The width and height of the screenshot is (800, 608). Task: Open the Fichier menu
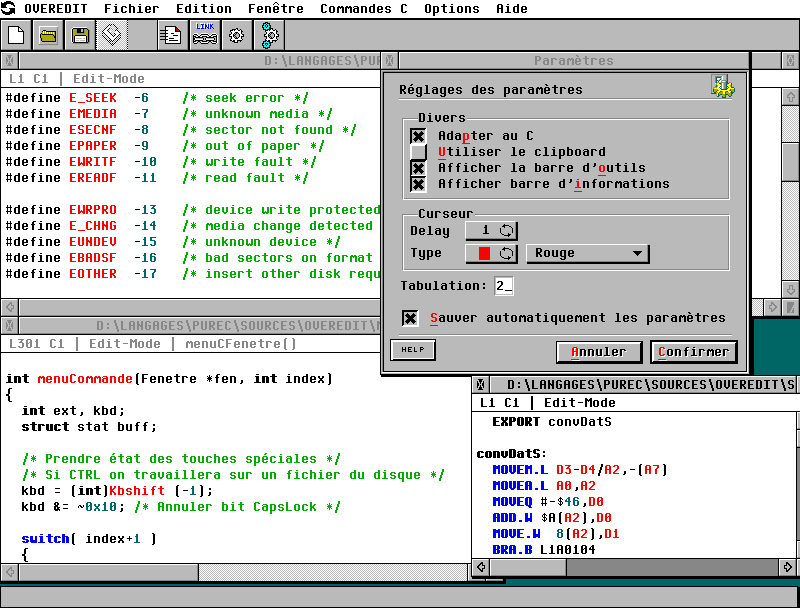tap(131, 9)
